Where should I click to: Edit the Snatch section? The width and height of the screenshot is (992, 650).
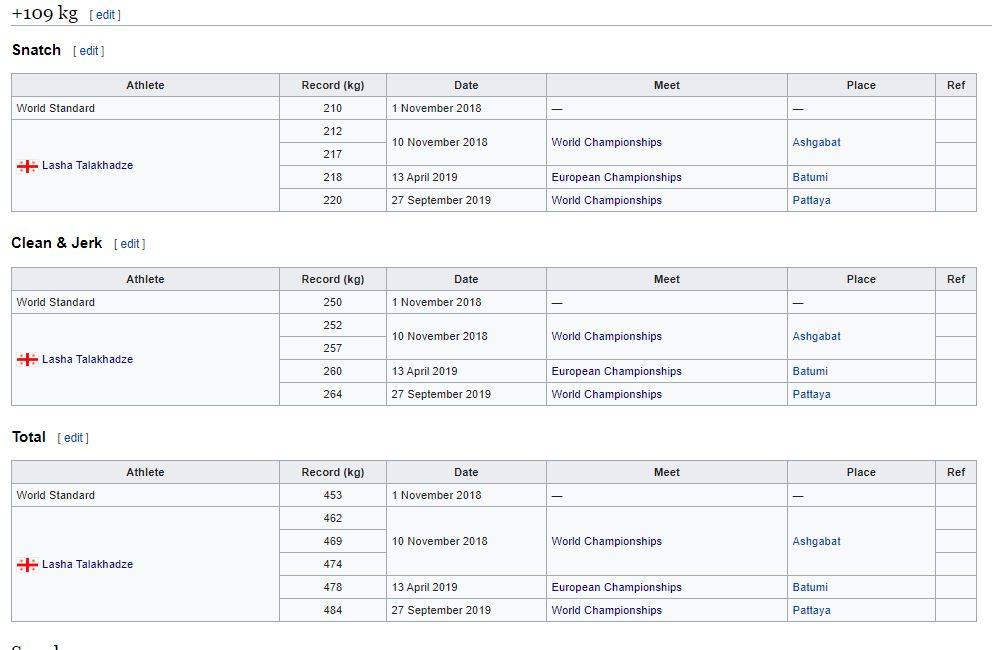(x=89, y=51)
